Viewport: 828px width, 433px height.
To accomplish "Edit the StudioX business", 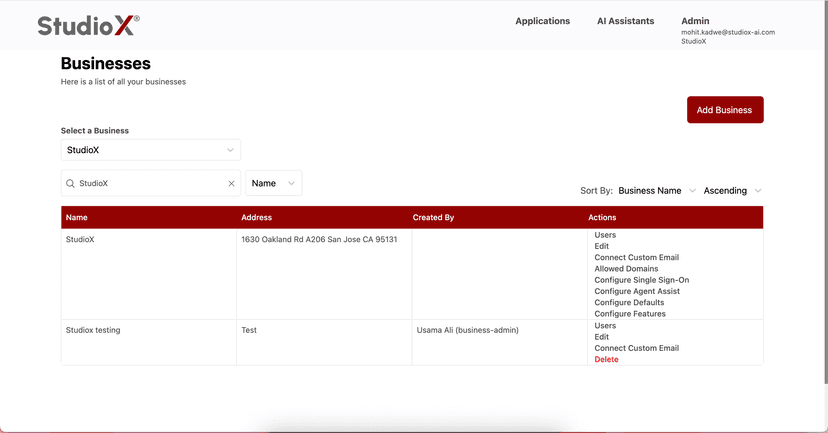I will click(601, 246).
